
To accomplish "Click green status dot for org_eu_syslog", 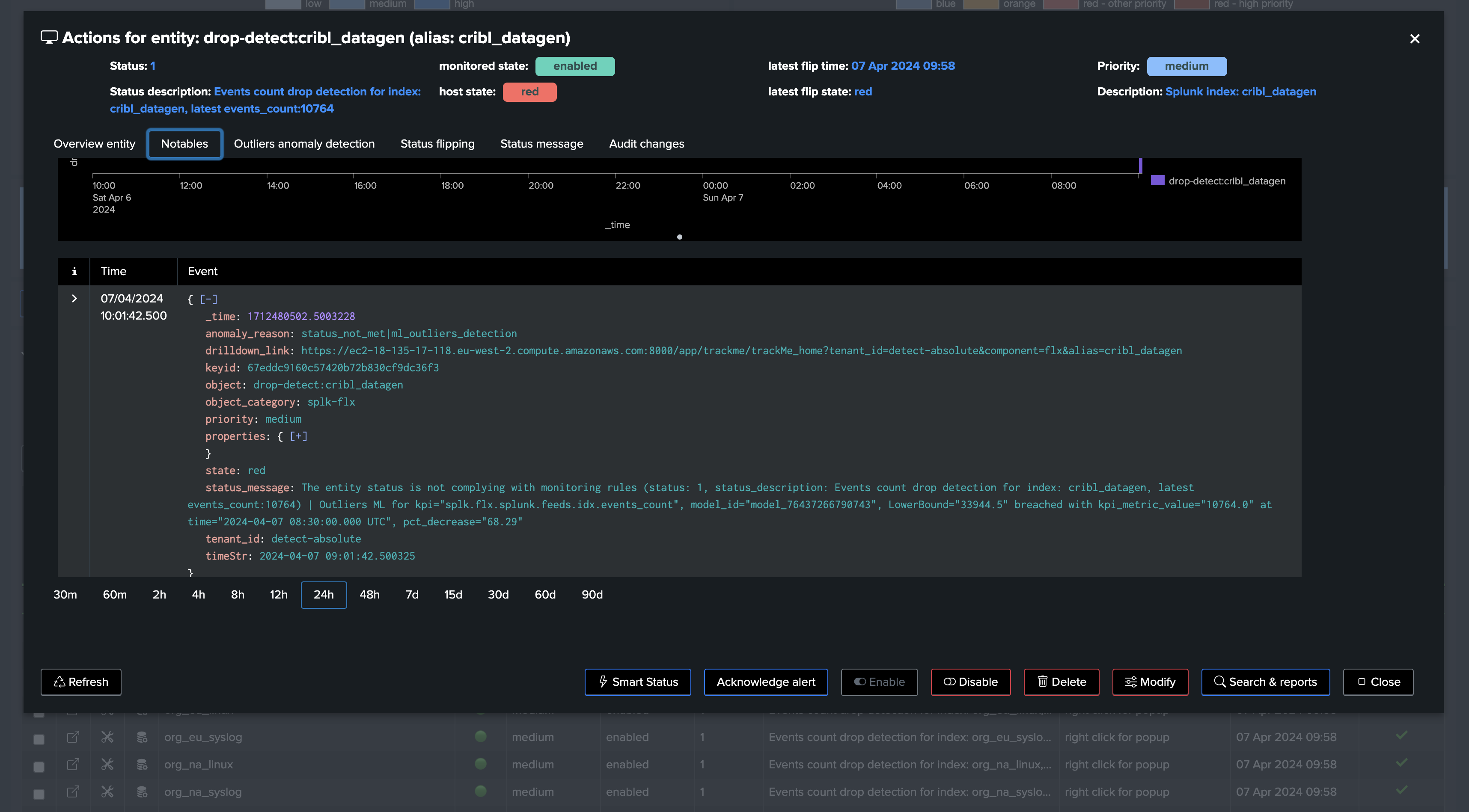I will pyautogui.click(x=481, y=736).
